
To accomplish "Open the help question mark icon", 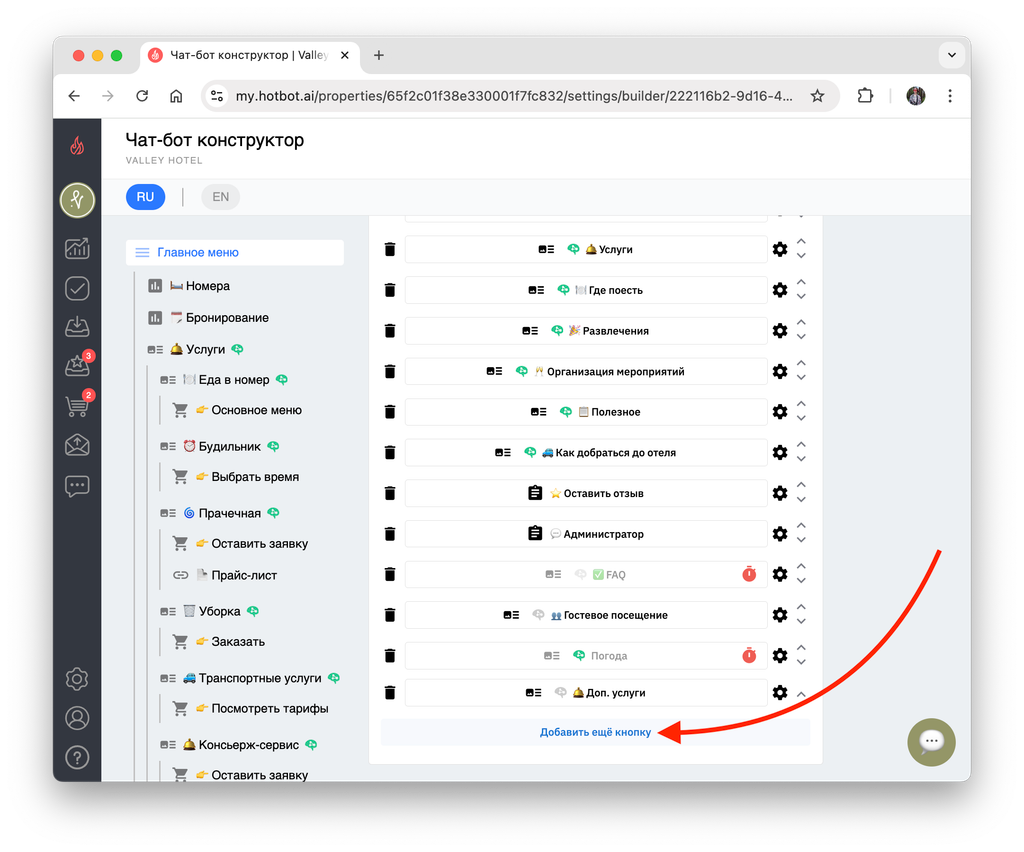I will click(77, 757).
